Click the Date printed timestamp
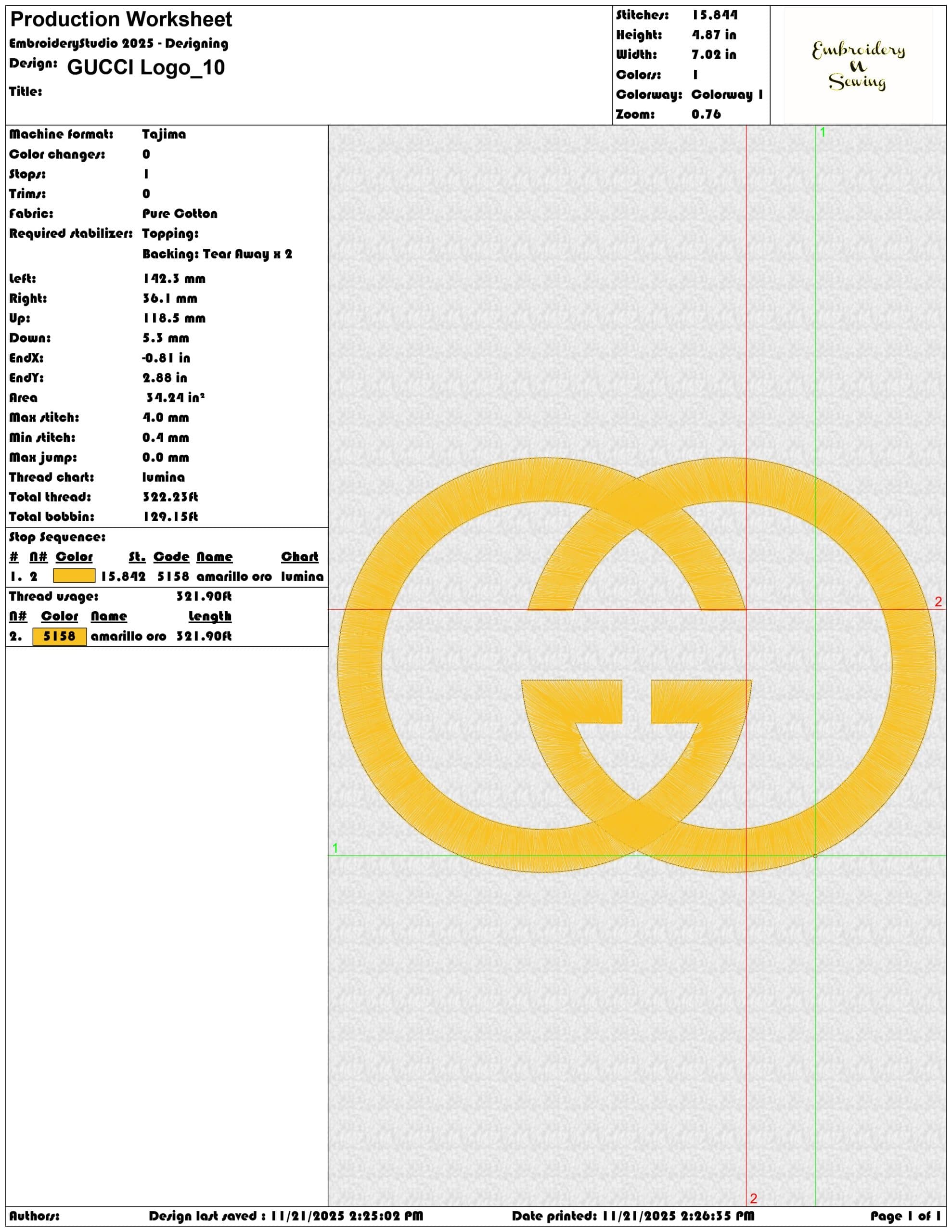This screenshot has height=1232, width=952. tap(633, 1216)
